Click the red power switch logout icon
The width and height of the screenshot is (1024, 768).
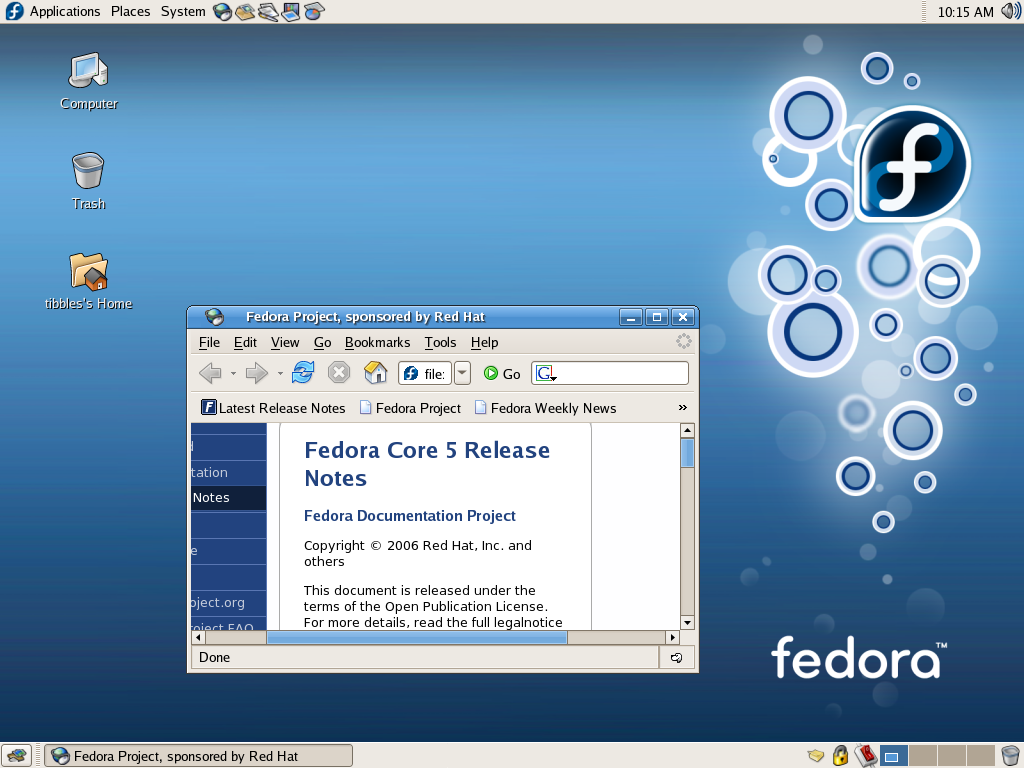(x=866, y=756)
